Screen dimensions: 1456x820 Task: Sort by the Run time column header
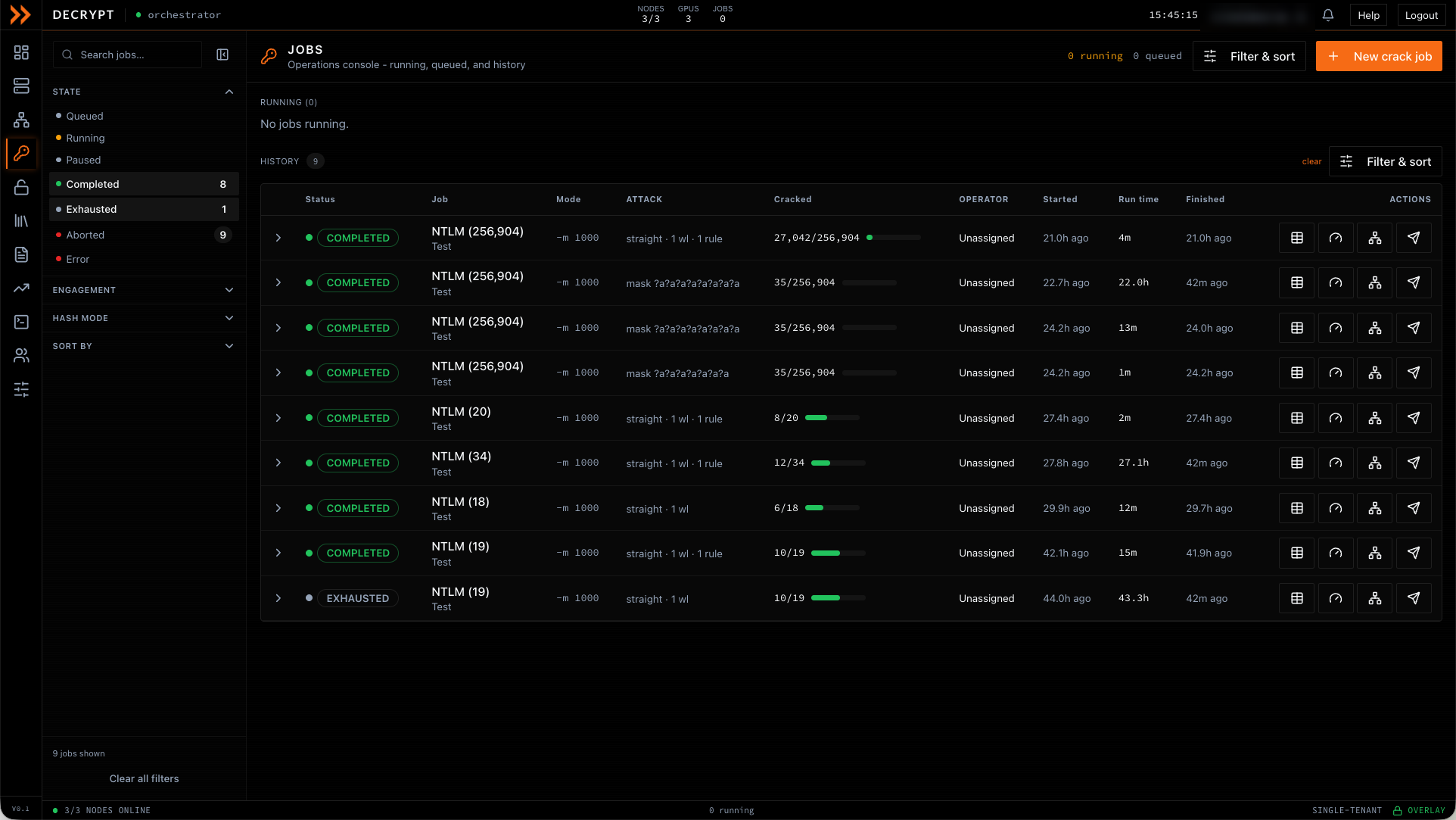(1138, 199)
